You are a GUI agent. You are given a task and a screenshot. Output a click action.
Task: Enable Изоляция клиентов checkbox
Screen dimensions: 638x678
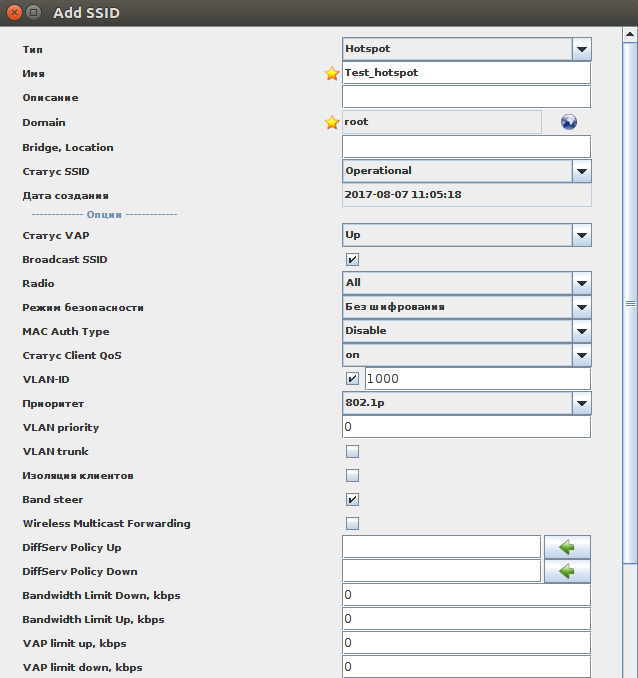[352, 476]
